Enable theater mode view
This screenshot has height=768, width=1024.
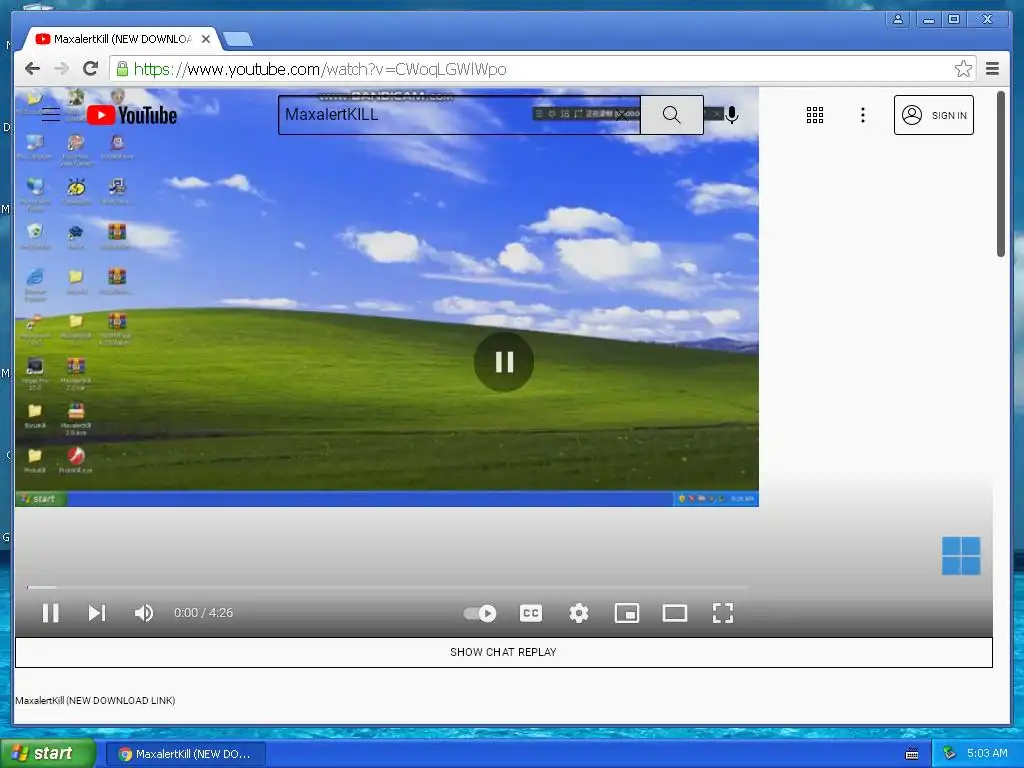point(675,613)
